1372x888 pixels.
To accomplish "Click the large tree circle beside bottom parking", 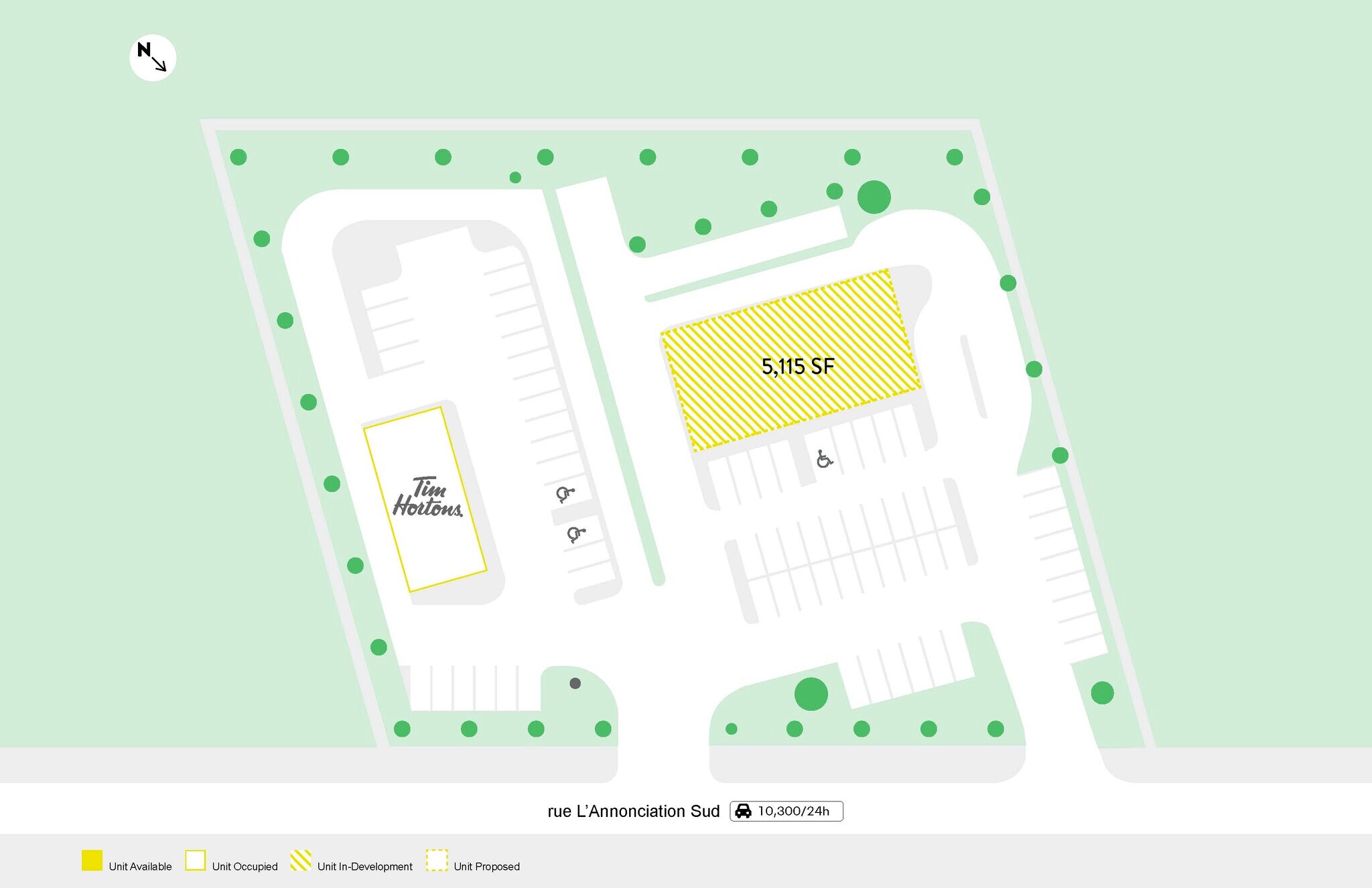I will click(811, 694).
